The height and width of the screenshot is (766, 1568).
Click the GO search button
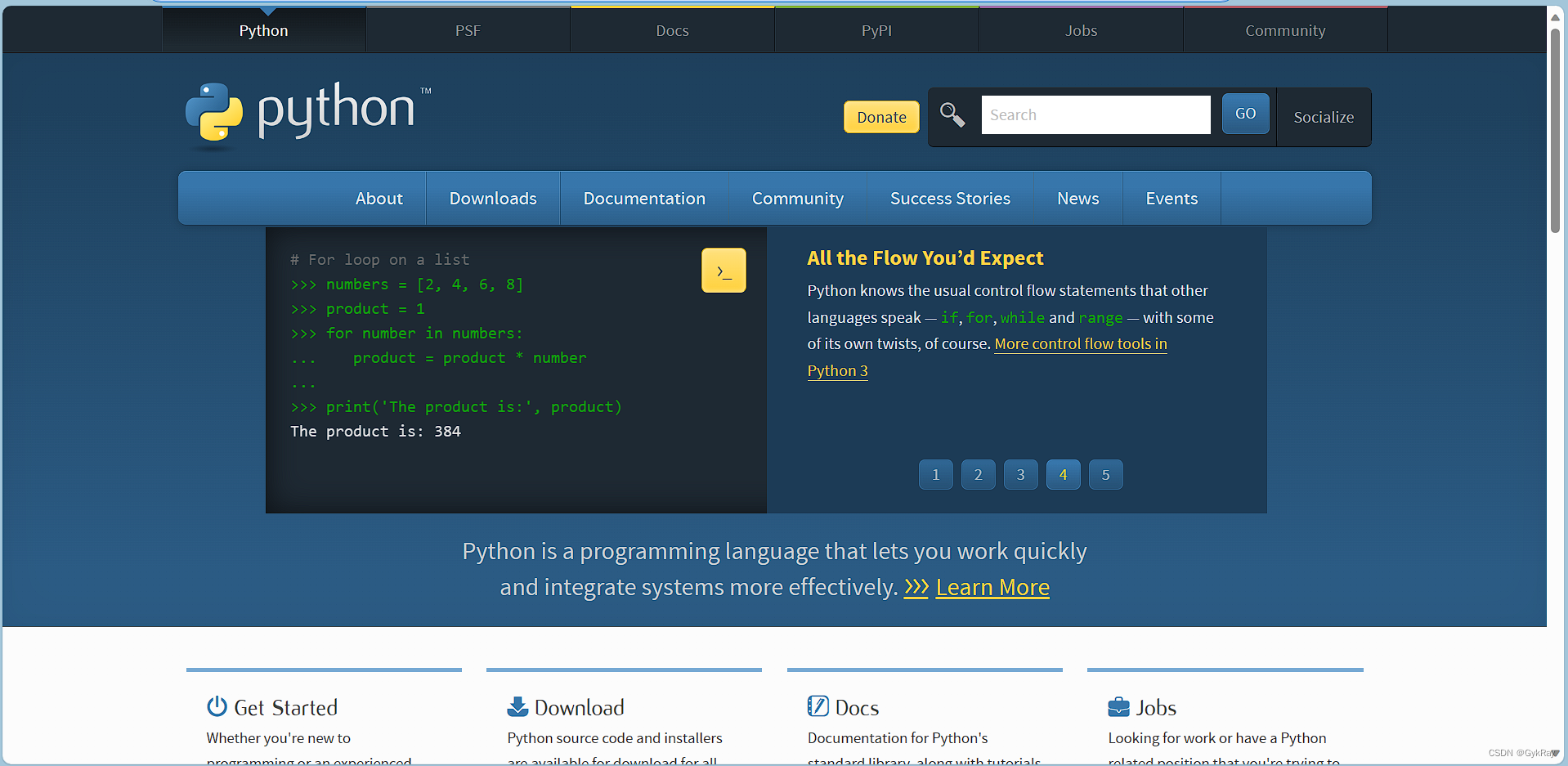tap(1245, 114)
